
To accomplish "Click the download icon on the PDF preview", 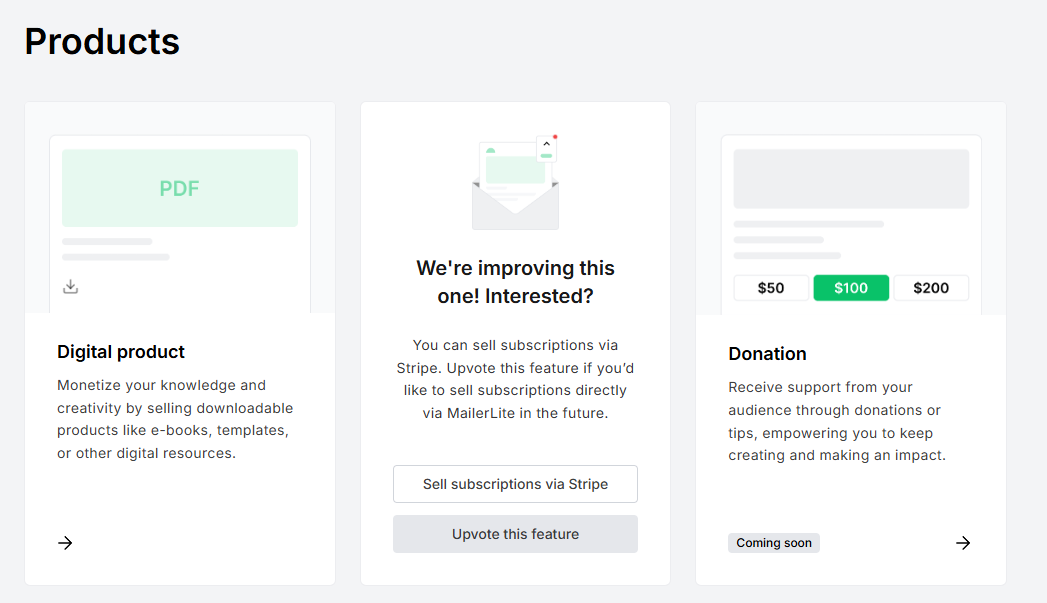I will tap(70, 286).
